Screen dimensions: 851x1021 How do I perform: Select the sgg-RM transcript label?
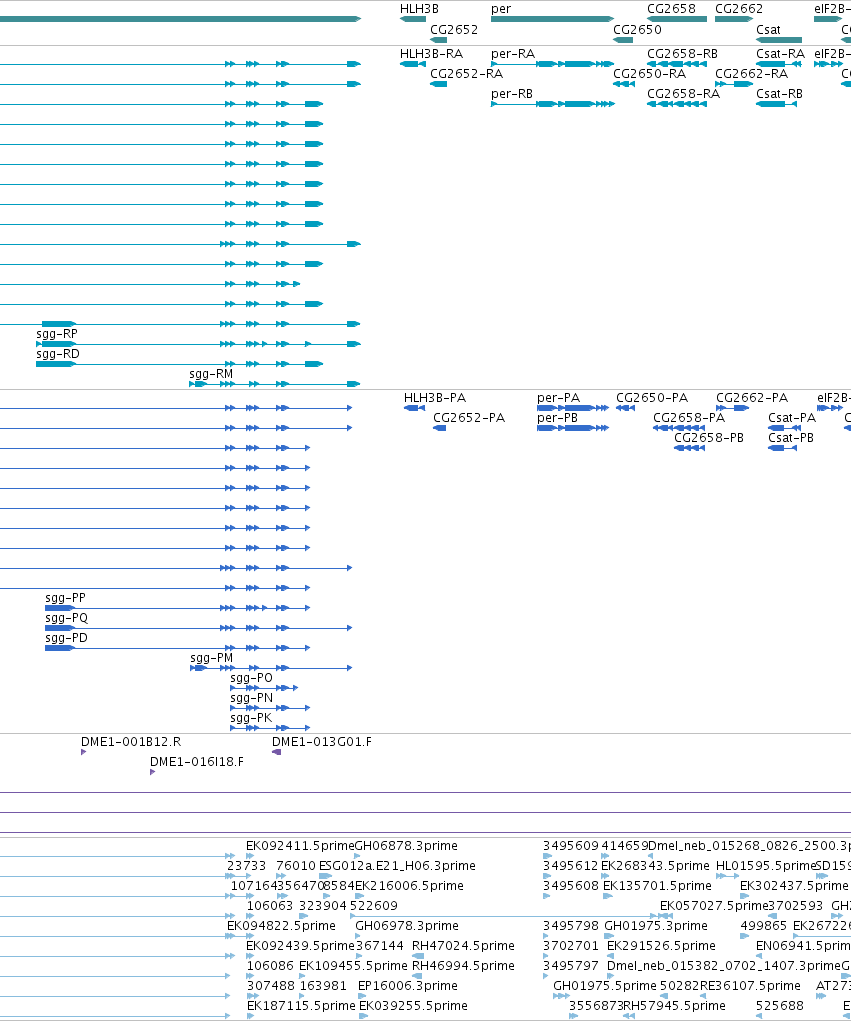211,374
